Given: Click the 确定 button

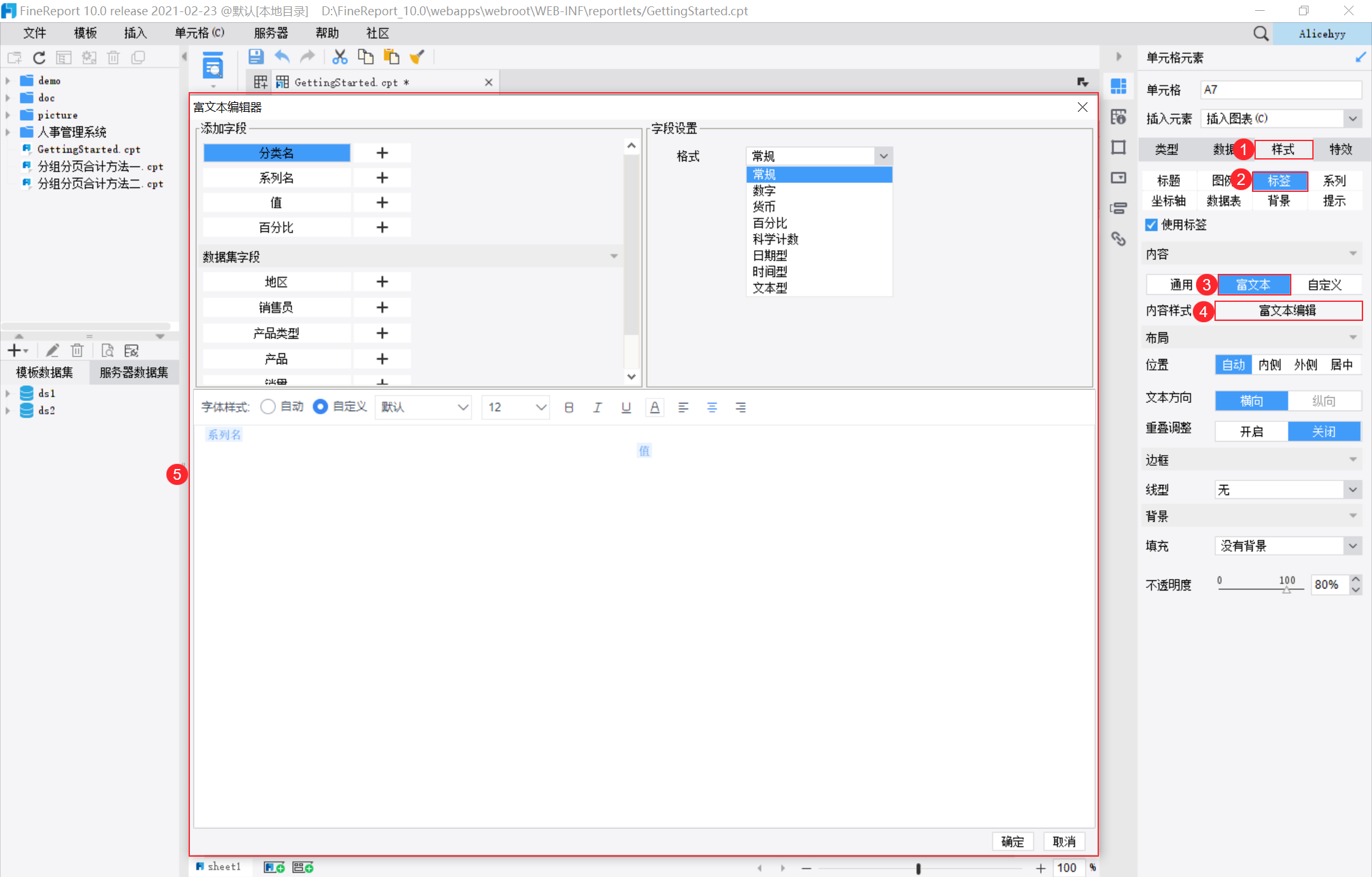Looking at the screenshot, I should click(x=1012, y=841).
